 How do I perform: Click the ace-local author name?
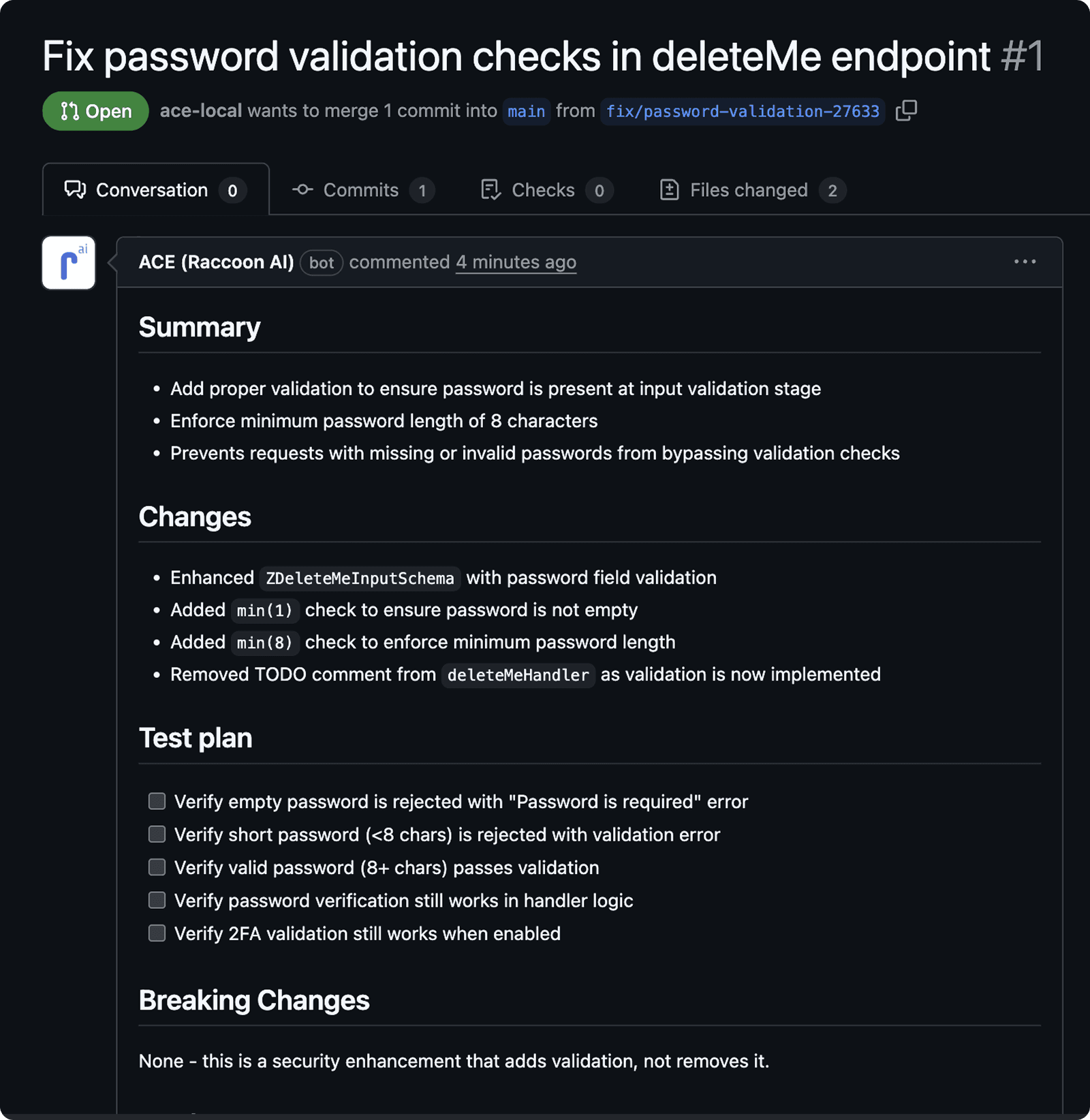click(201, 111)
